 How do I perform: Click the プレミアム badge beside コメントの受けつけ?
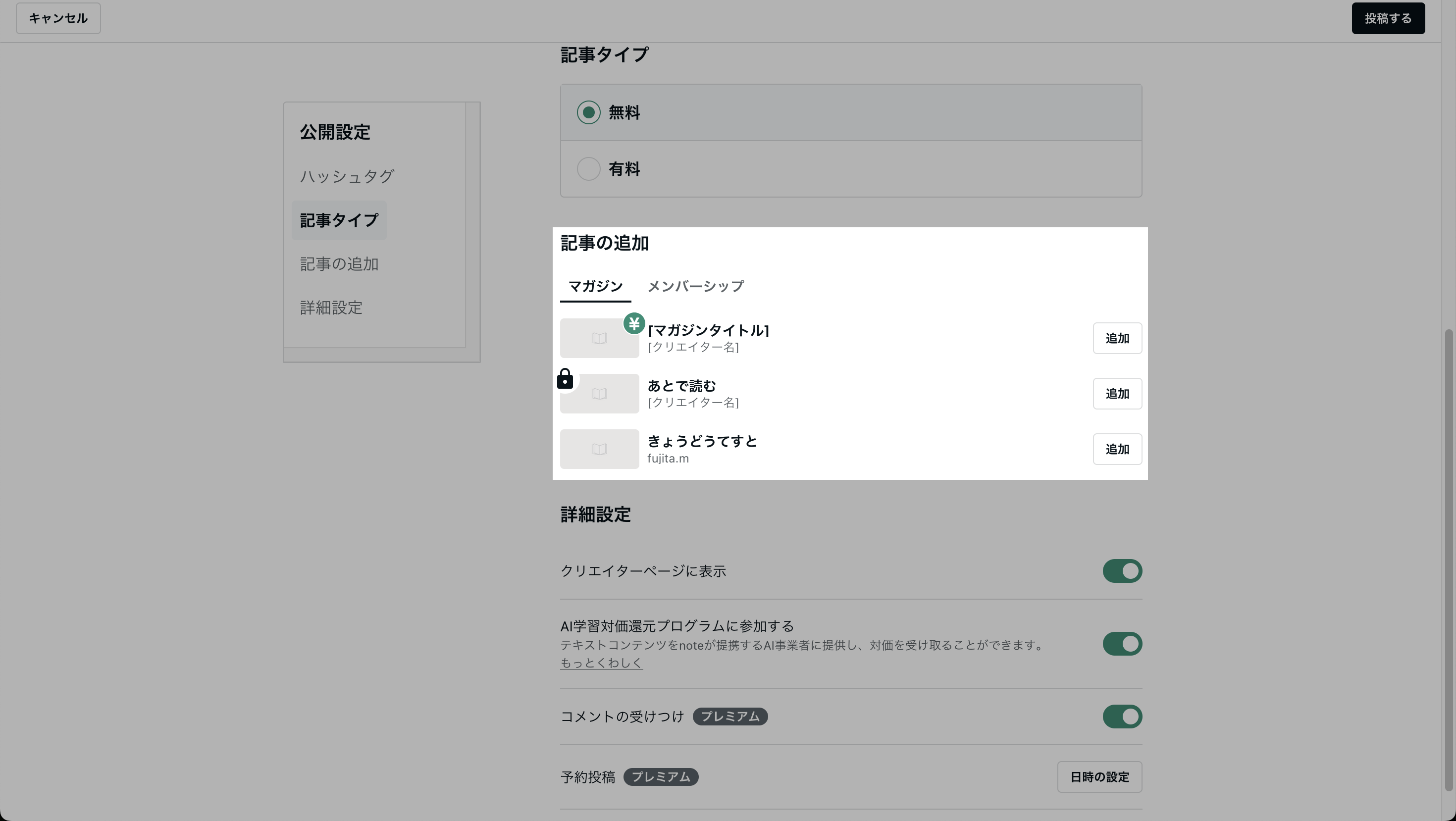tap(729, 717)
